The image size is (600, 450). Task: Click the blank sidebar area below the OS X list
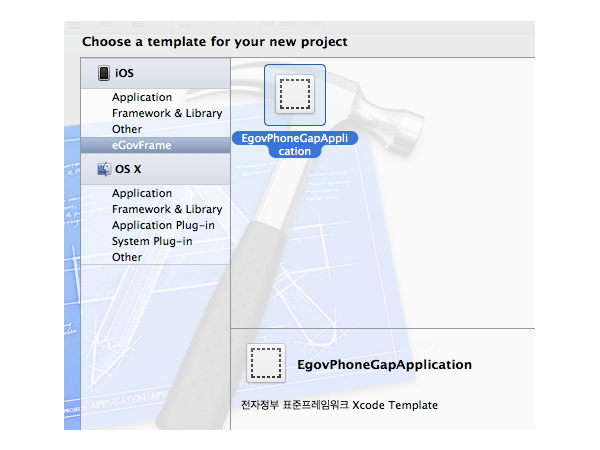click(x=155, y=340)
